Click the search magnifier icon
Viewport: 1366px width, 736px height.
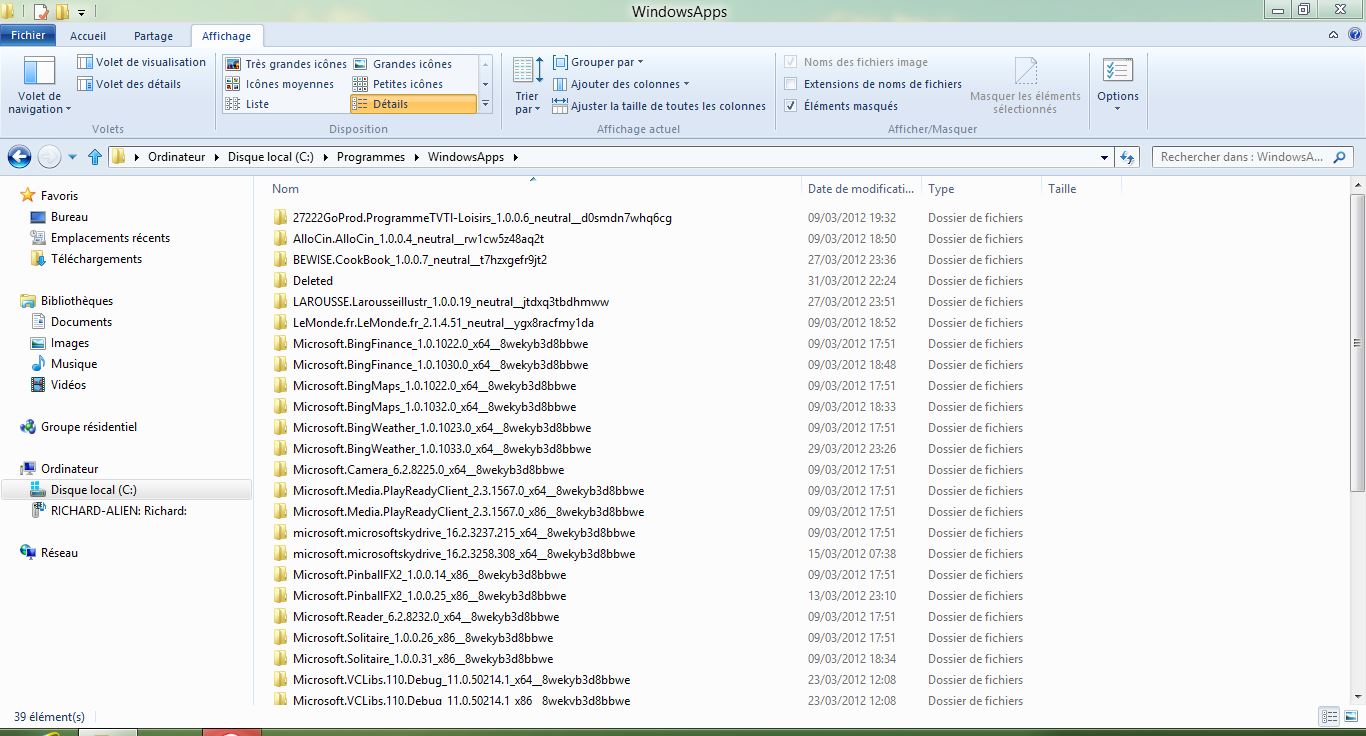(1340, 157)
